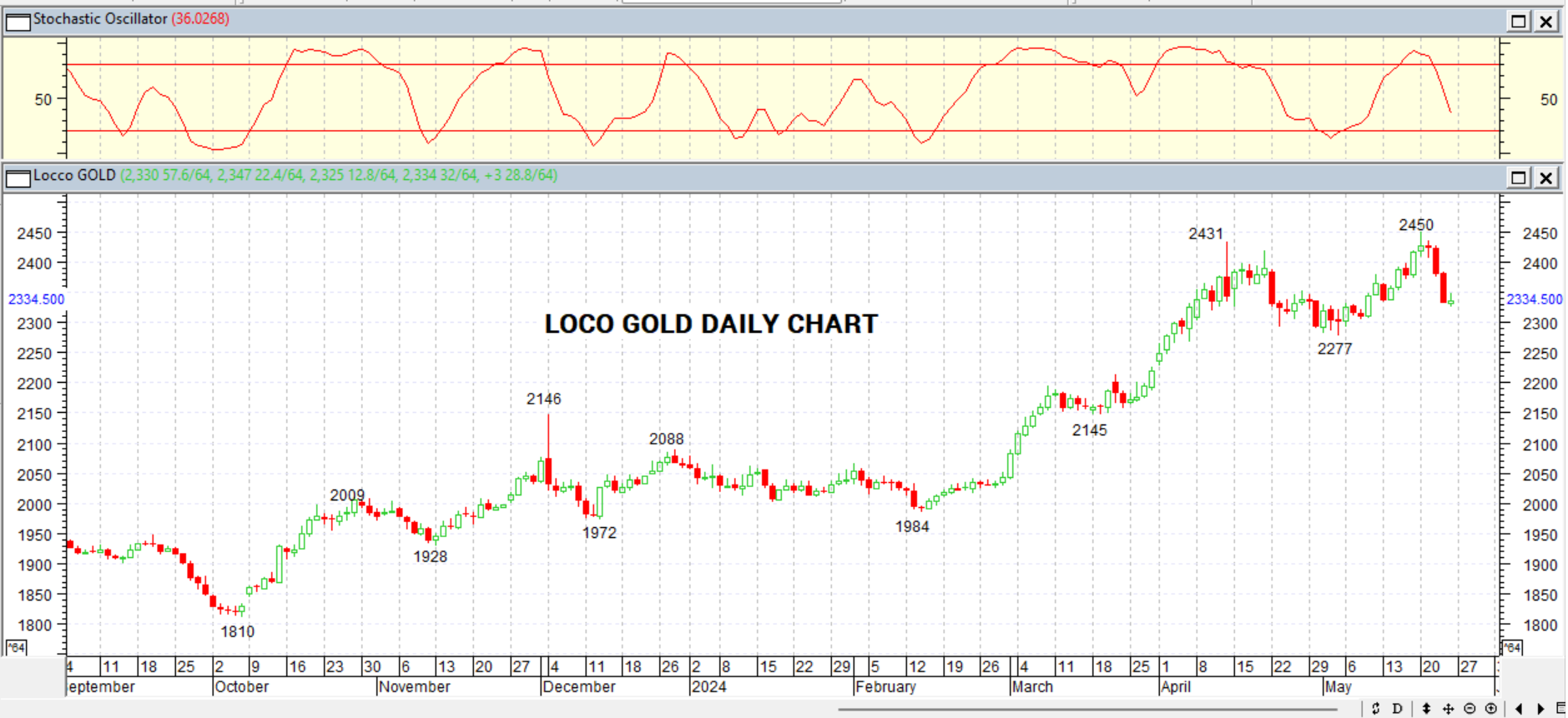Click the 1972 price label
Screen dimensions: 1568x718
599,532
